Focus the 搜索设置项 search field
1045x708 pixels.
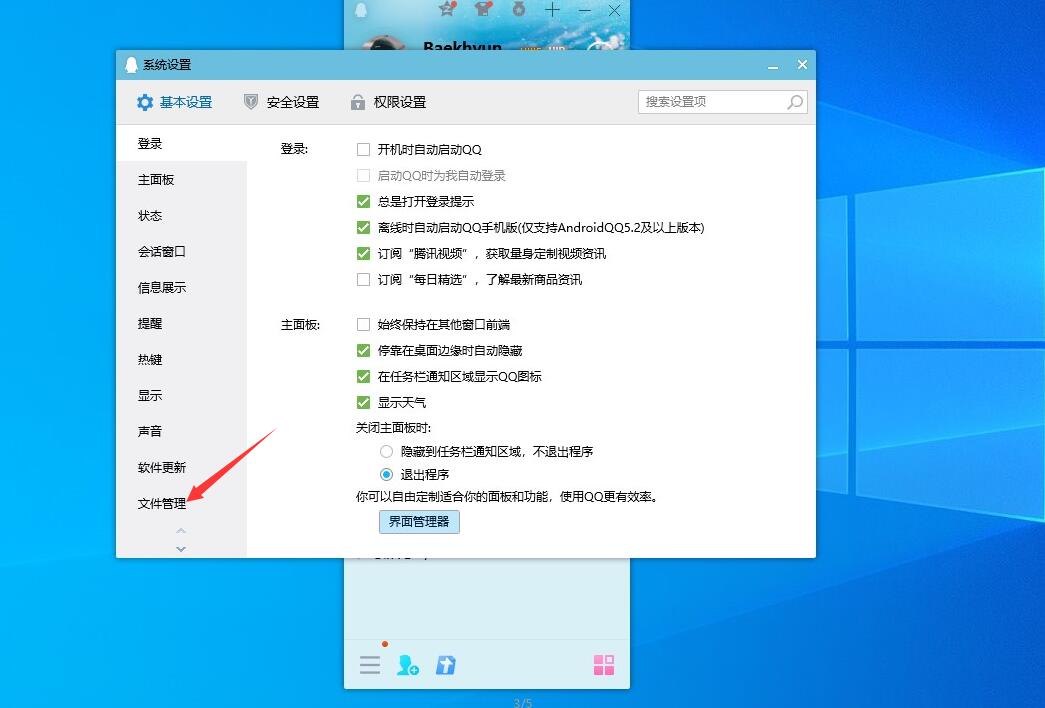(722, 102)
